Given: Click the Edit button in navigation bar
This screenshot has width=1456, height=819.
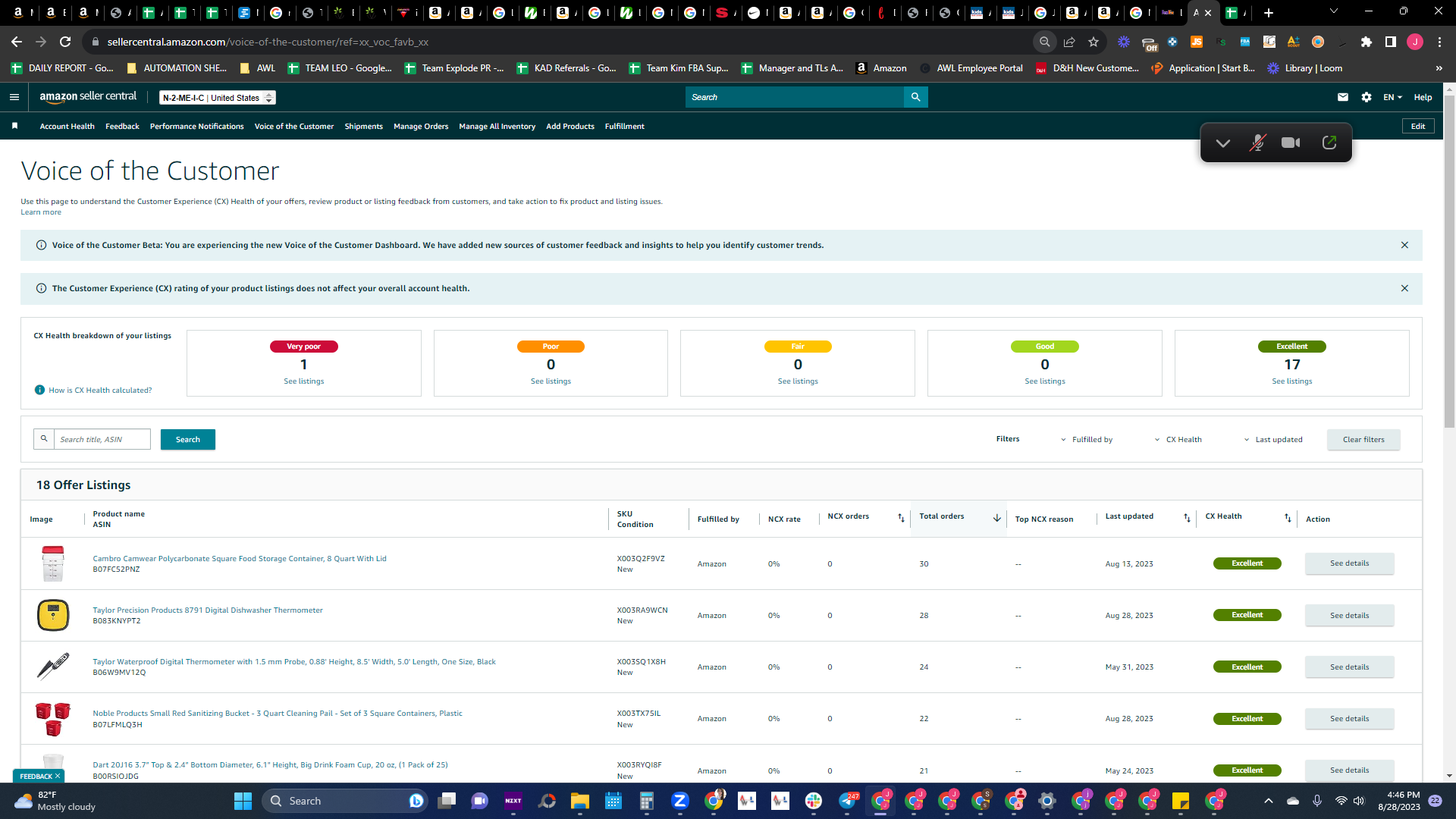Looking at the screenshot, I should pos(1418,127).
